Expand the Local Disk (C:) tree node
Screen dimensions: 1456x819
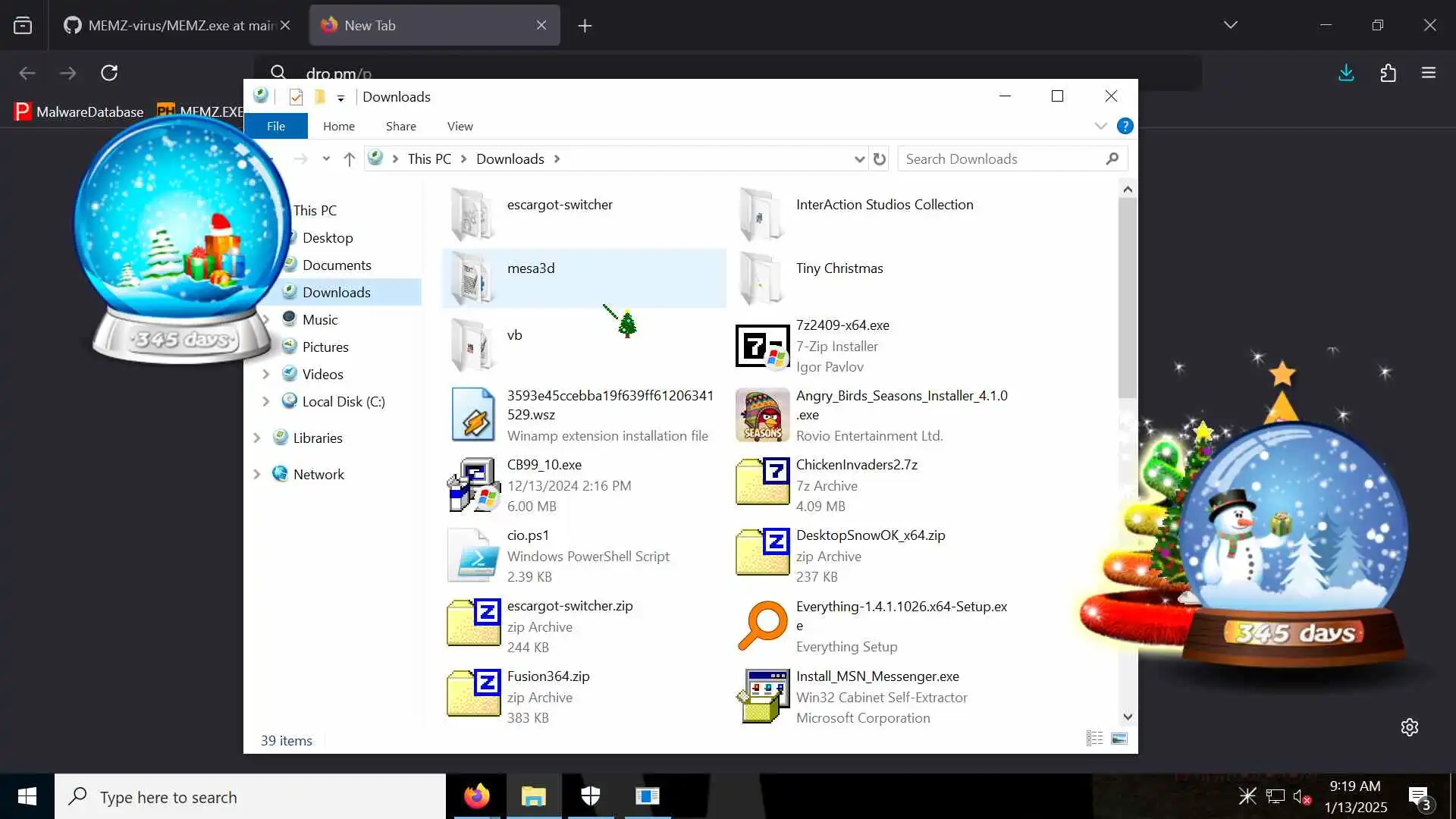265,401
